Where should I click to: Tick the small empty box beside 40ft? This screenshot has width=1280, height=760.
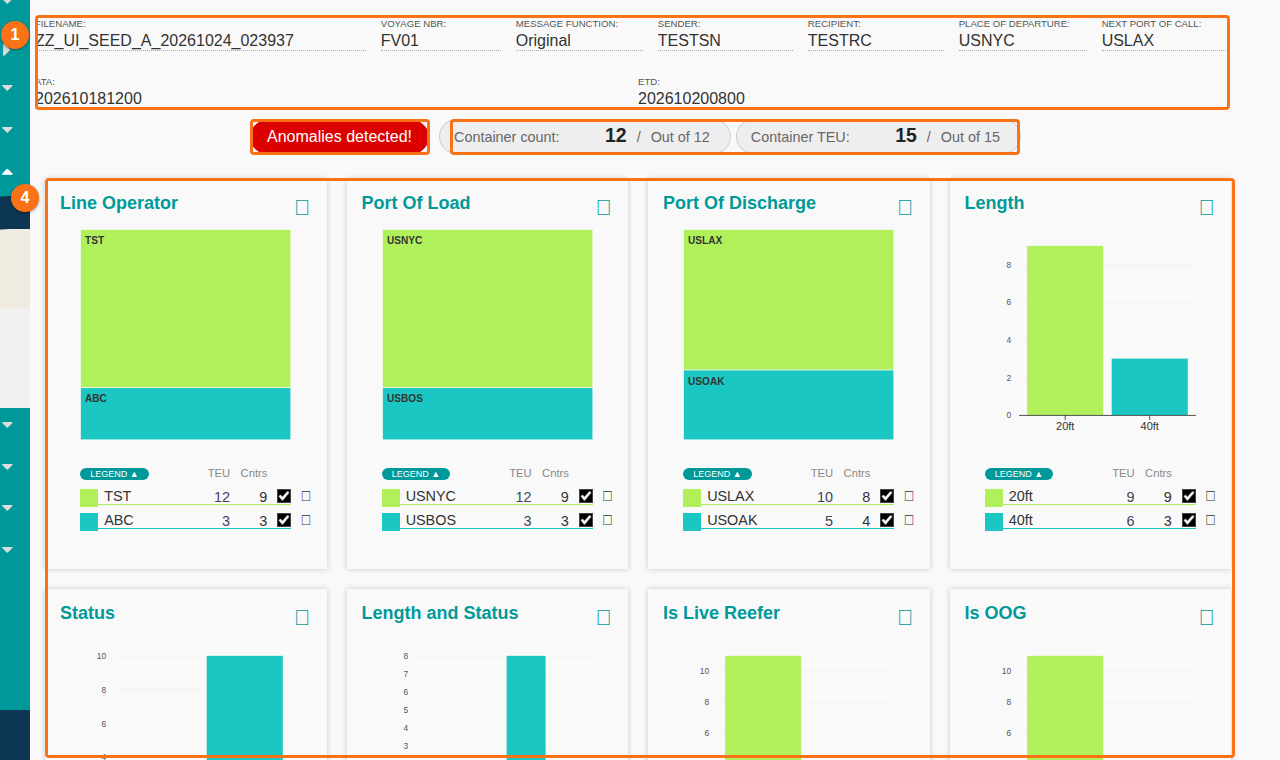point(1211,519)
